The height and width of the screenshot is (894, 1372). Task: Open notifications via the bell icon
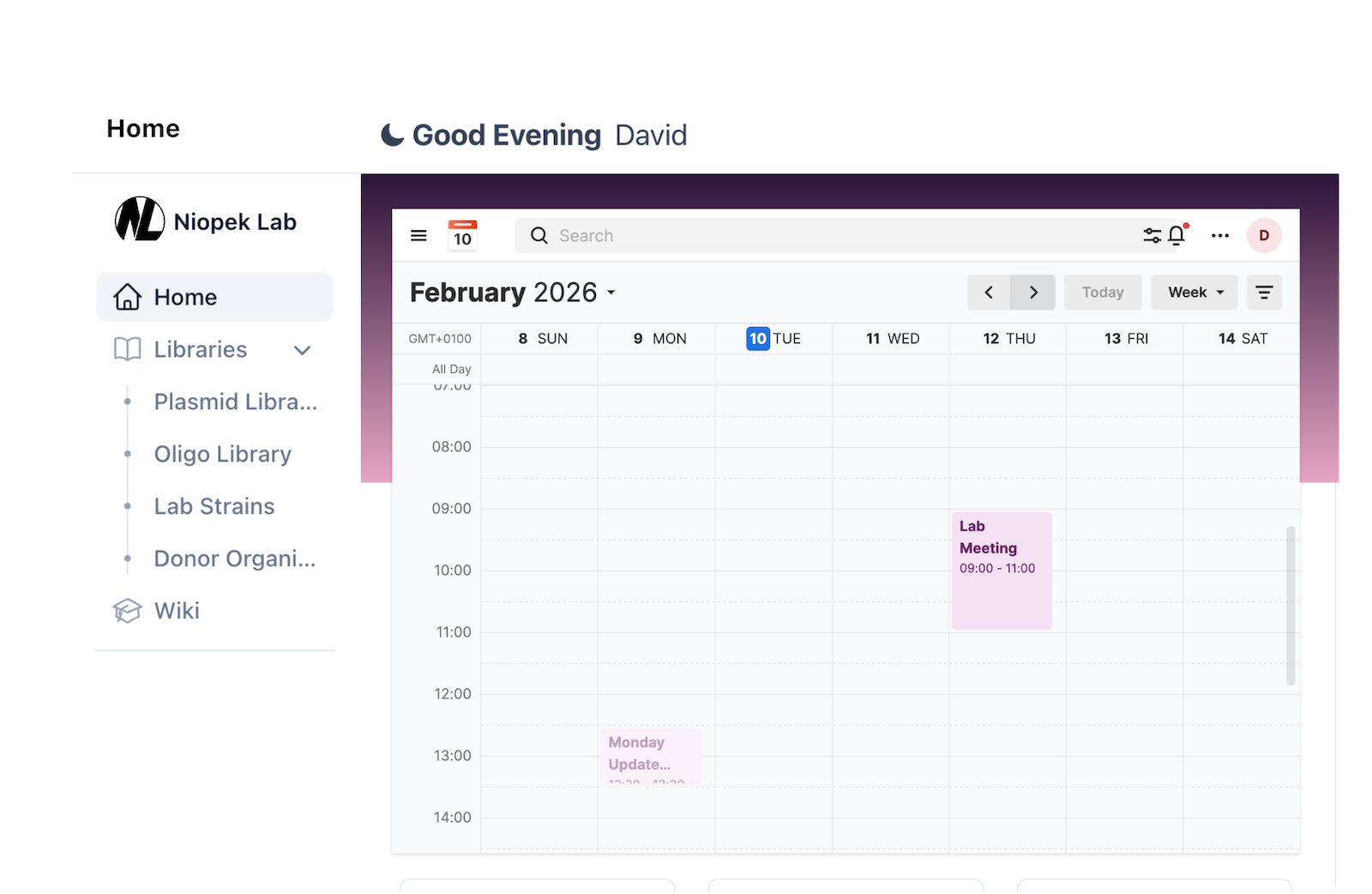1176,235
